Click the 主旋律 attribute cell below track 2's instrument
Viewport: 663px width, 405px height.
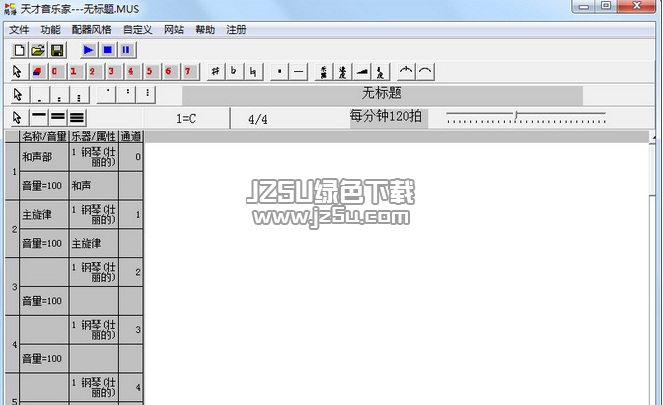pos(94,244)
